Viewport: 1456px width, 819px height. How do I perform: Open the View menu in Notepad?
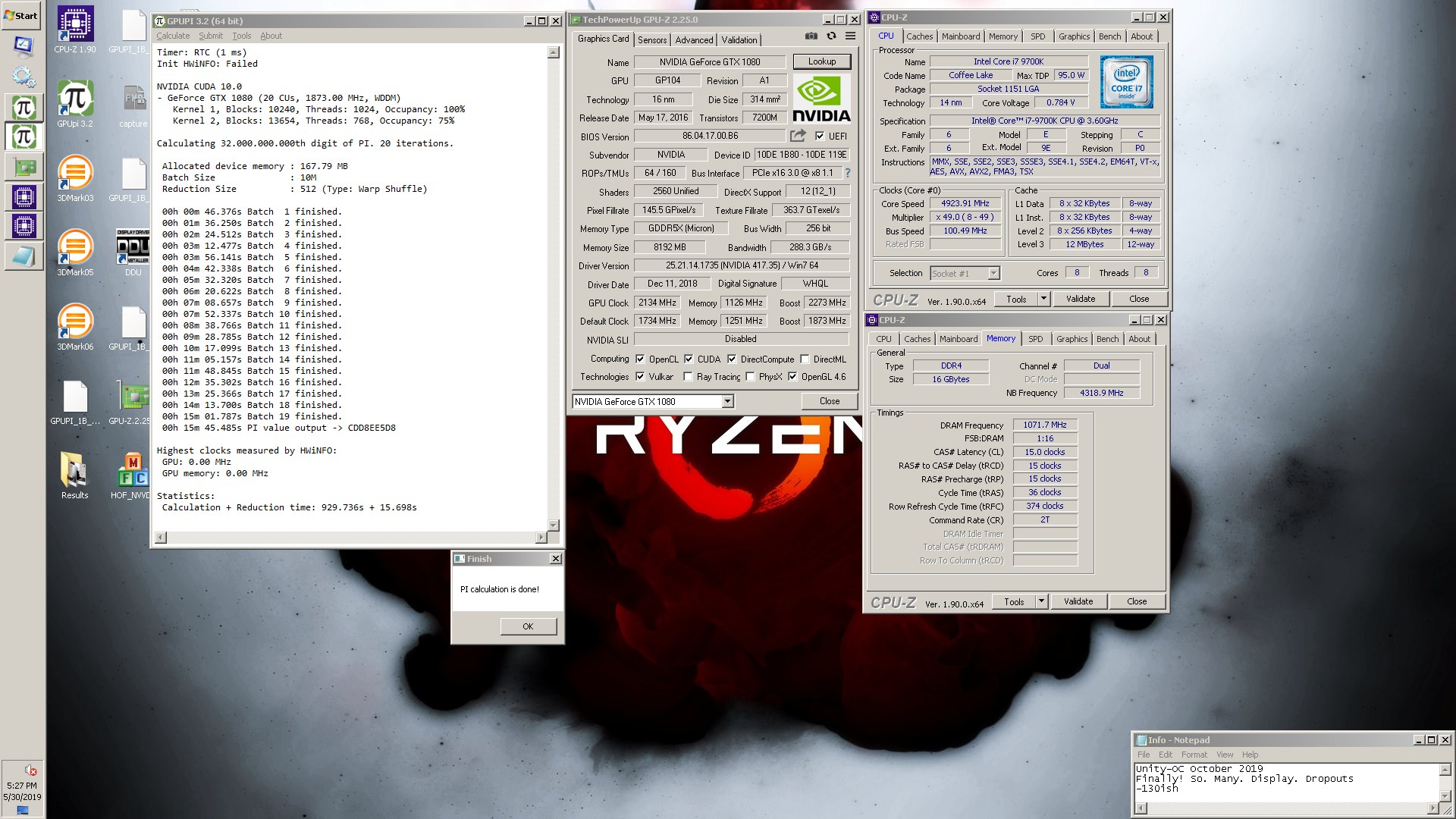tap(1225, 755)
